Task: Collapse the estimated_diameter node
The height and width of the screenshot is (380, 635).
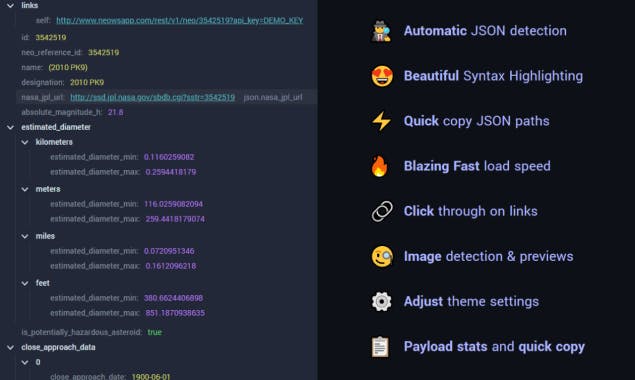Action: pyautogui.click(x=11, y=127)
